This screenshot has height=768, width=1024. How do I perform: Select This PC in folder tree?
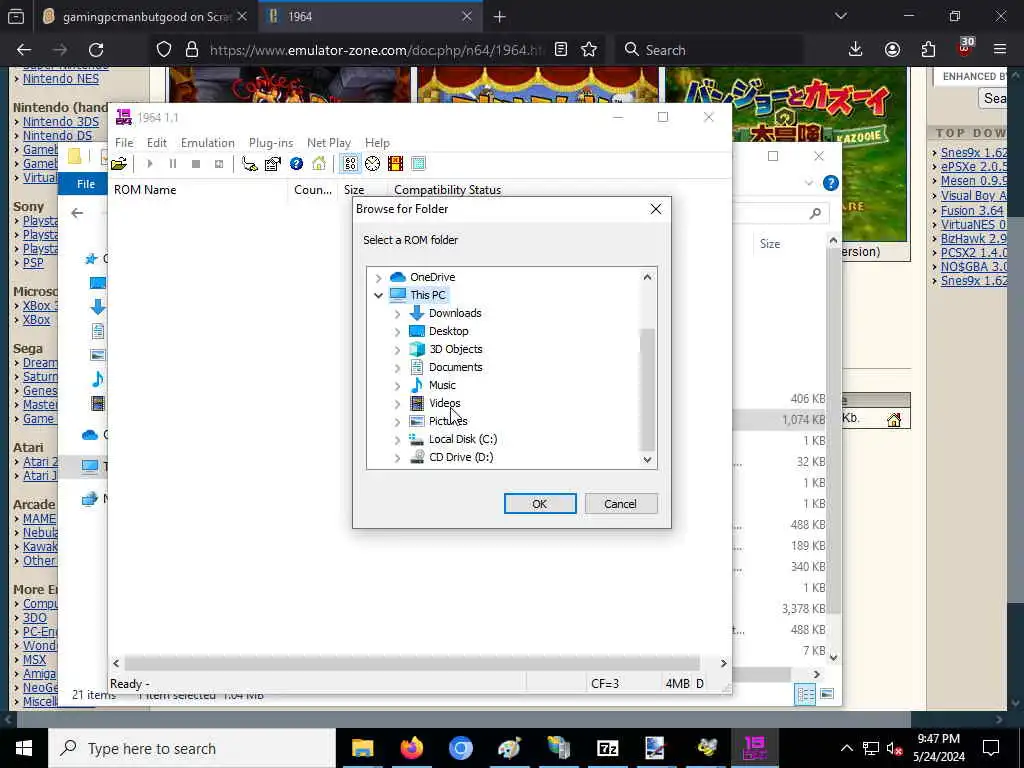tap(428, 295)
